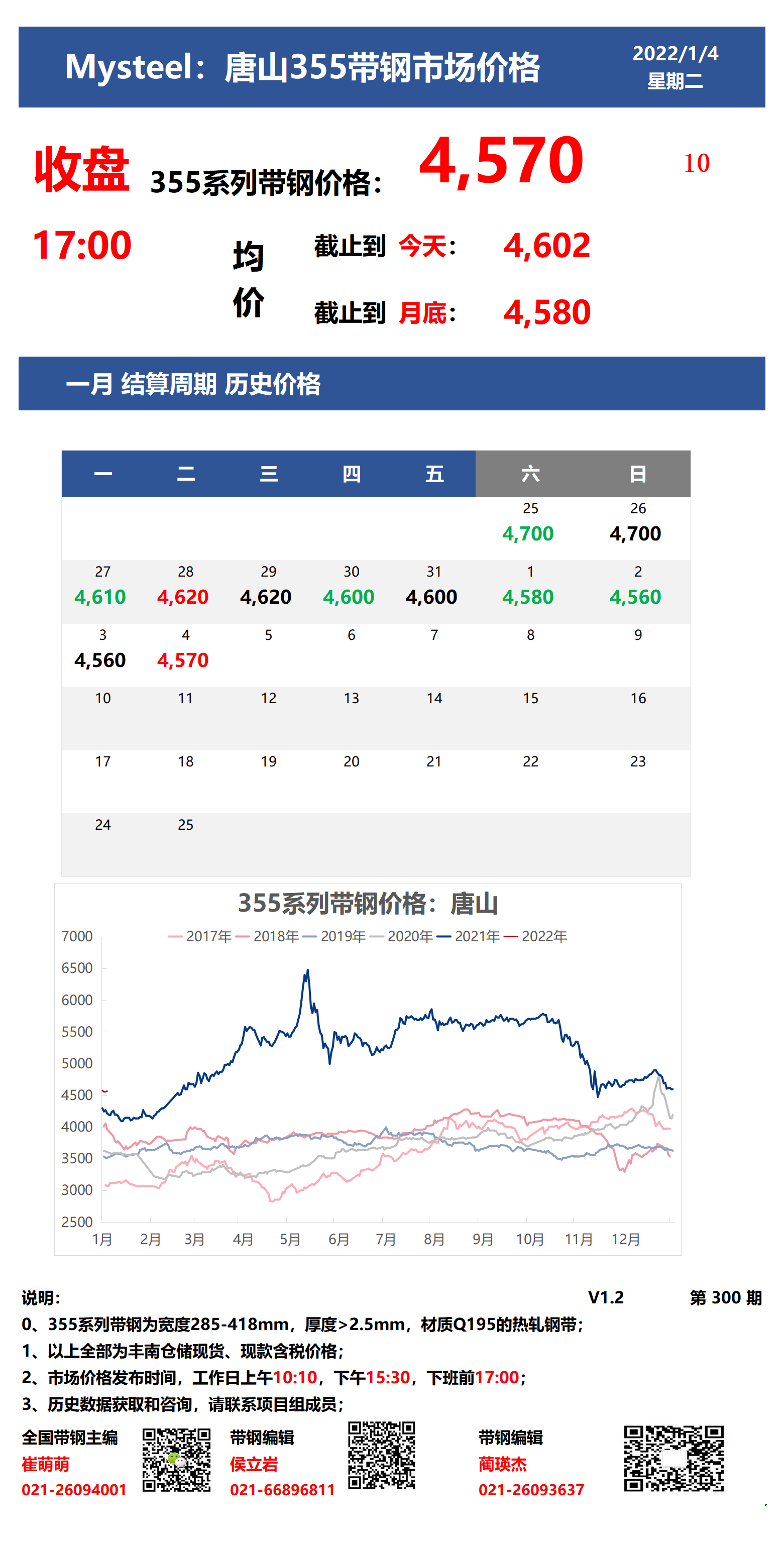Click the 17:00 closing time
This screenshot has width=784, height=1549.
point(82,245)
